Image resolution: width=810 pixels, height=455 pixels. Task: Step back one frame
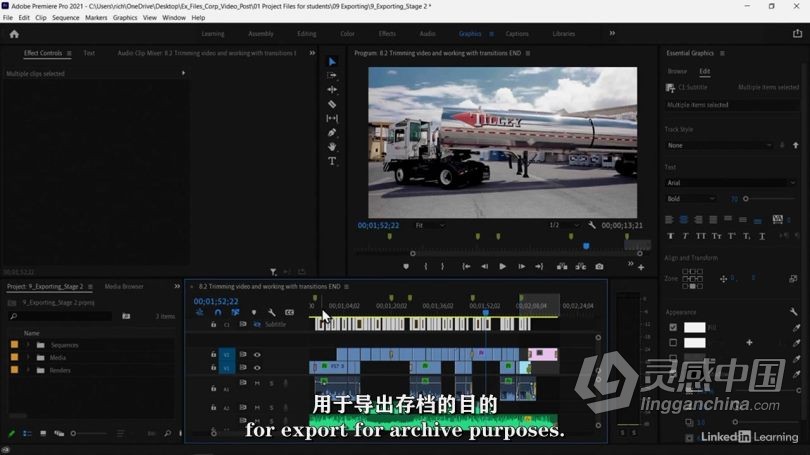(x=485, y=266)
